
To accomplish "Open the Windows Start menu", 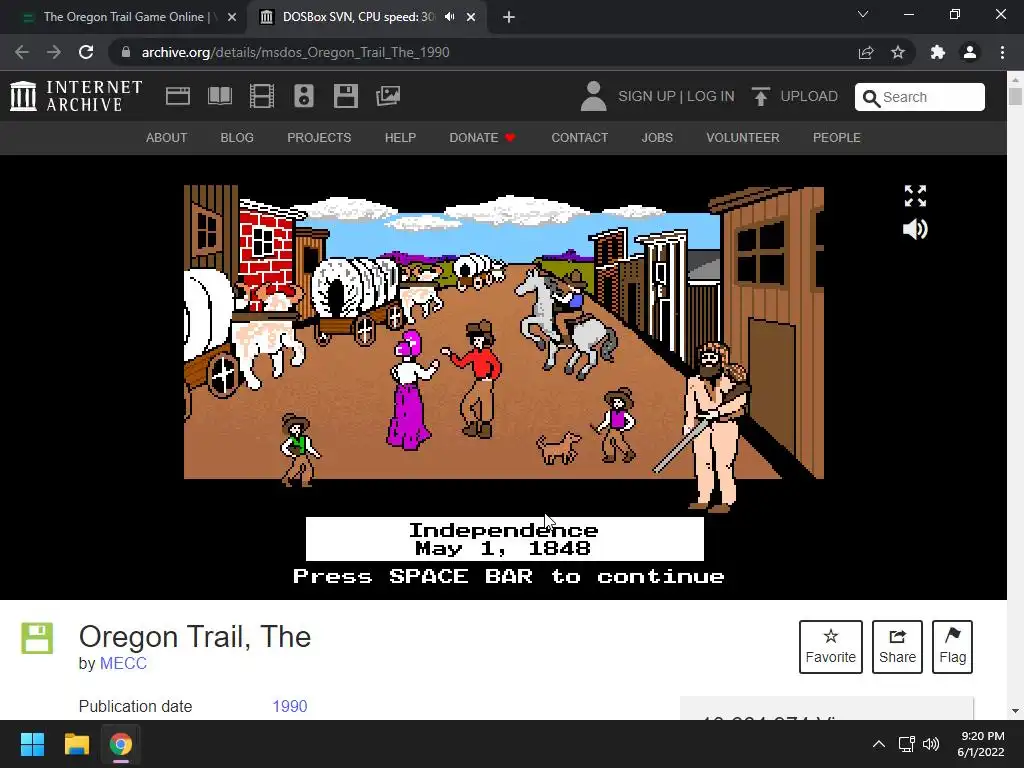I will tap(32, 744).
